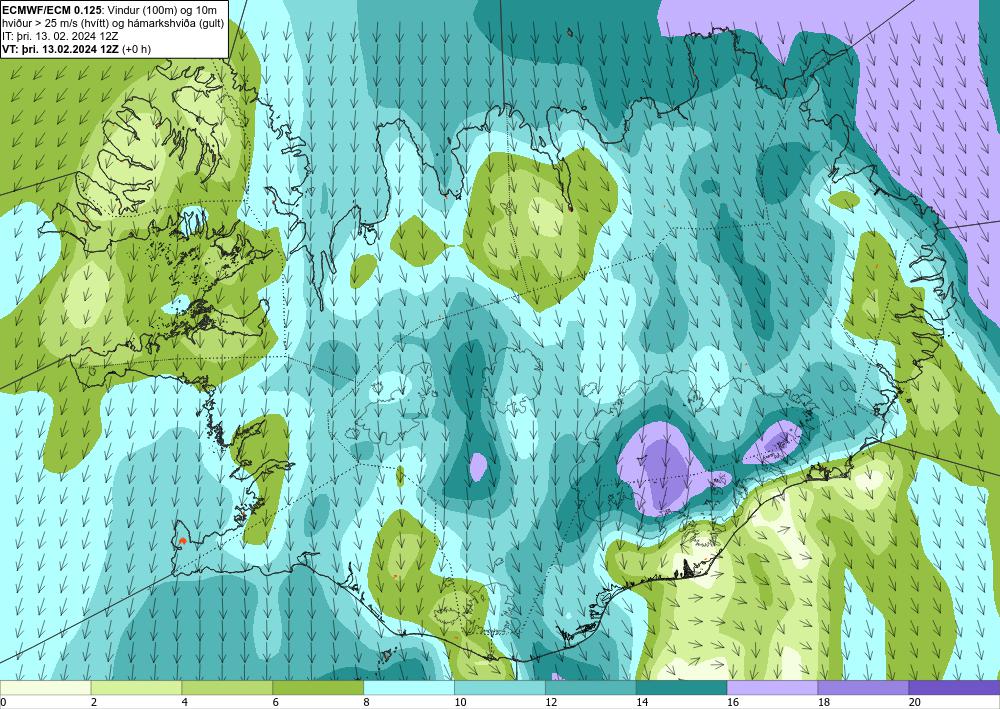Click the scale label "6"
The height and width of the screenshot is (709, 1000).
[x=276, y=702]
